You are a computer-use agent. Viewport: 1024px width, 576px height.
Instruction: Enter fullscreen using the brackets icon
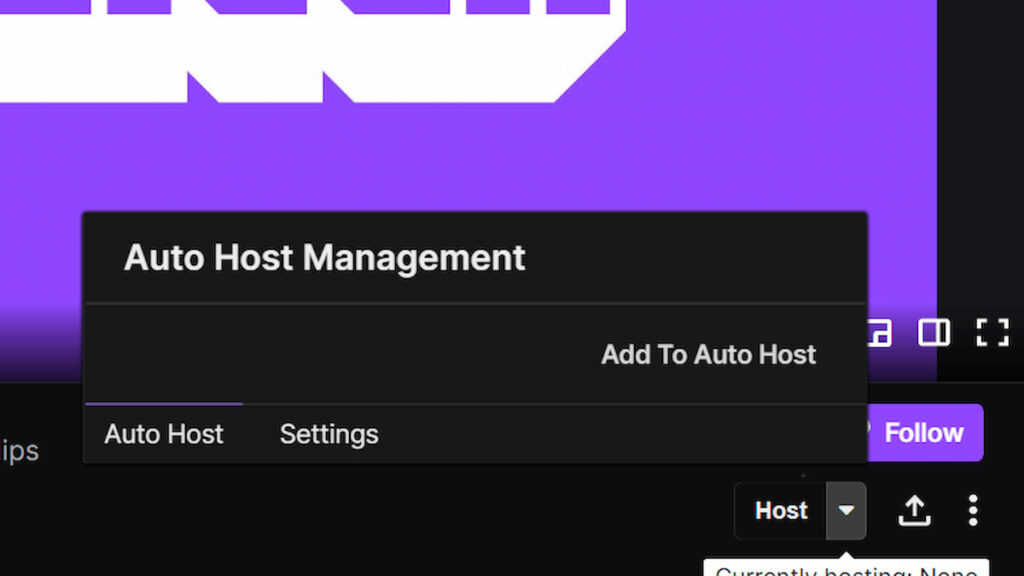coord(992,332)
